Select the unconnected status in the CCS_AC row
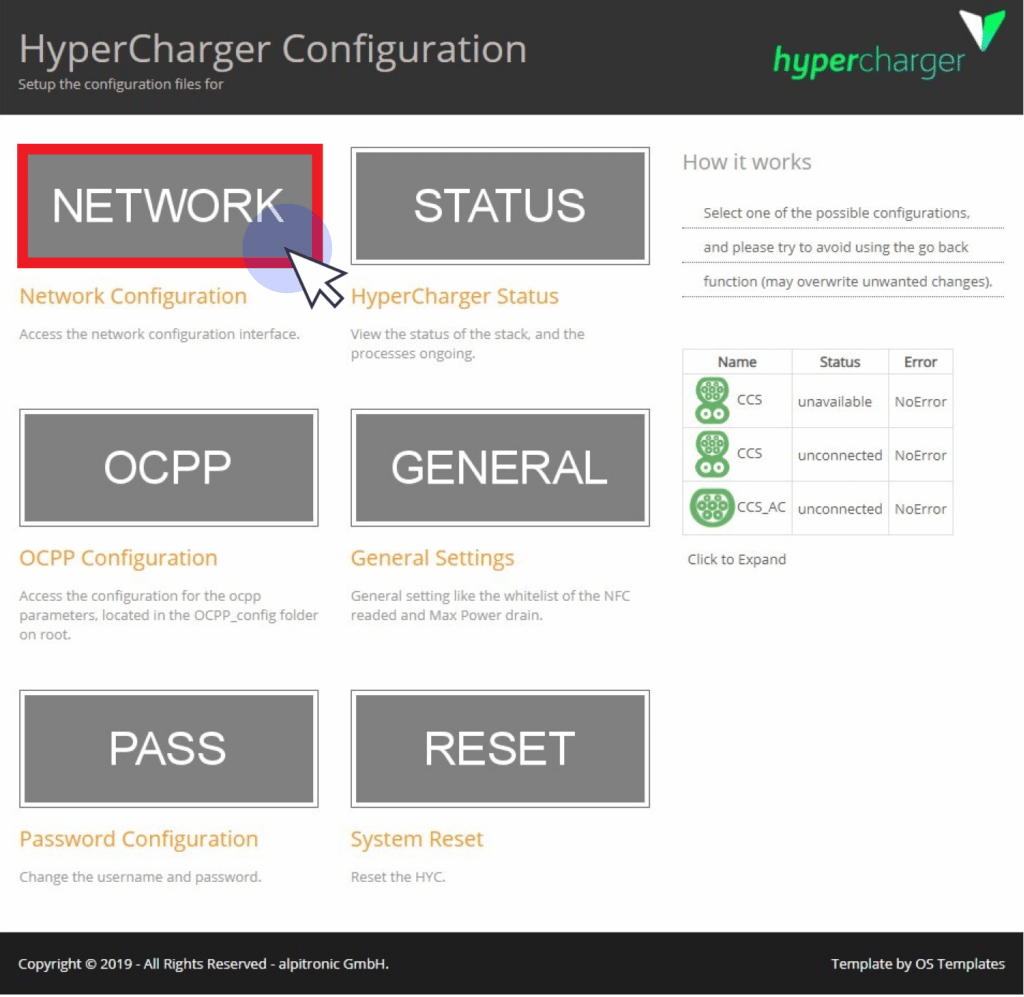Viewport: 1024px width, 997px height. pyautogui.click(x=840, y=509)
